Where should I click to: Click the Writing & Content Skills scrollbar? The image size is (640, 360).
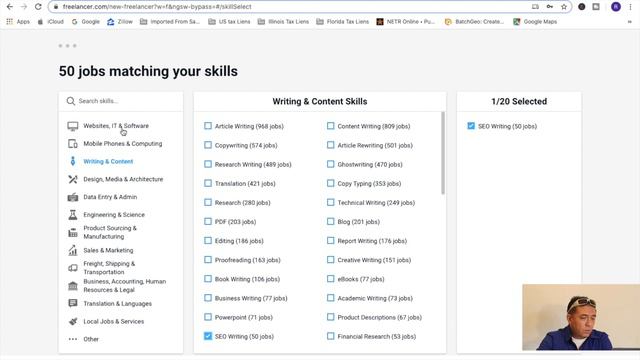(x=443, y=153)
